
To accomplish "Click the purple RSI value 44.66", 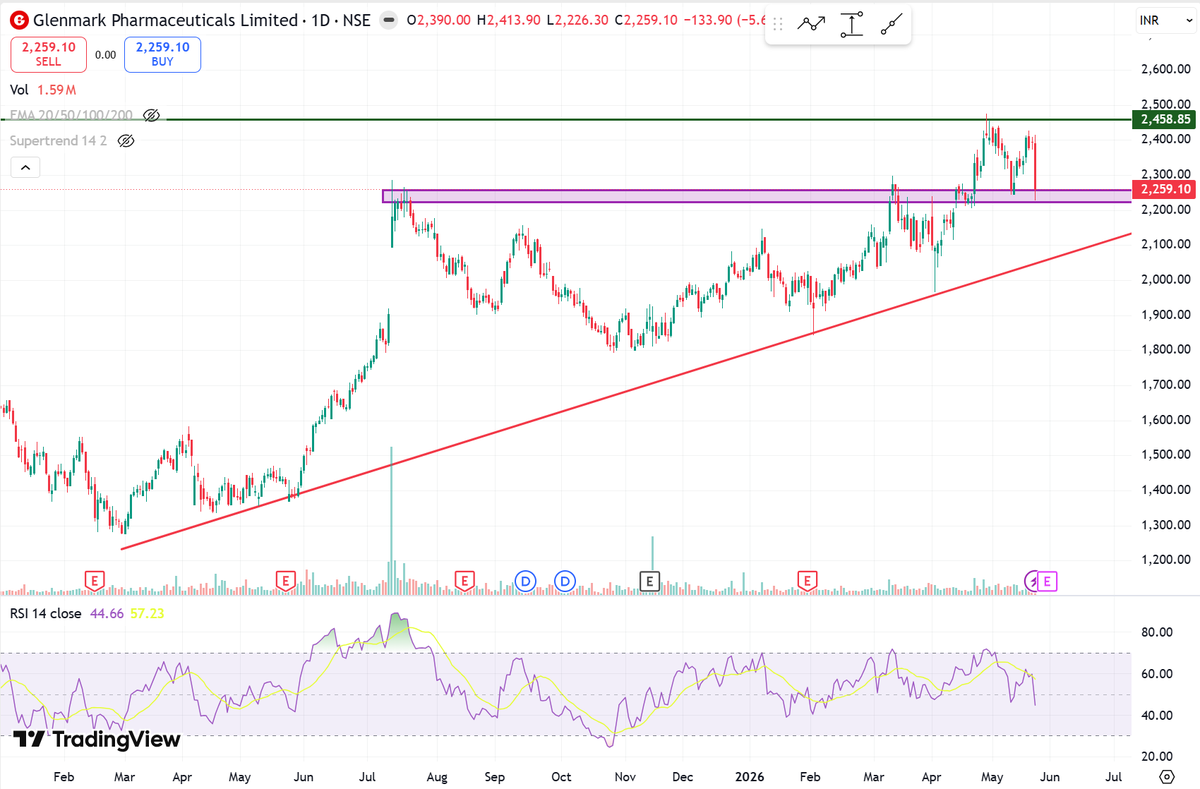I will [x=105, y=614].
